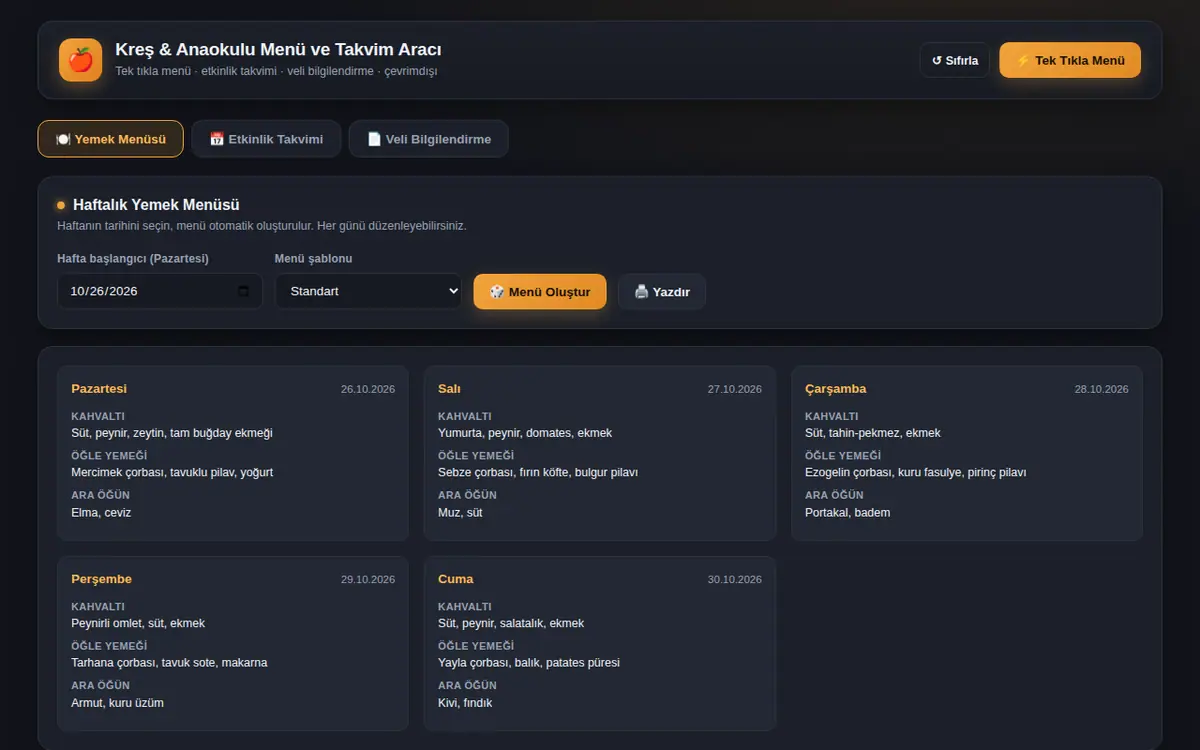Click the Menü Oluştur button
This screenshot has width=1200, height=750.
(540, 292)
